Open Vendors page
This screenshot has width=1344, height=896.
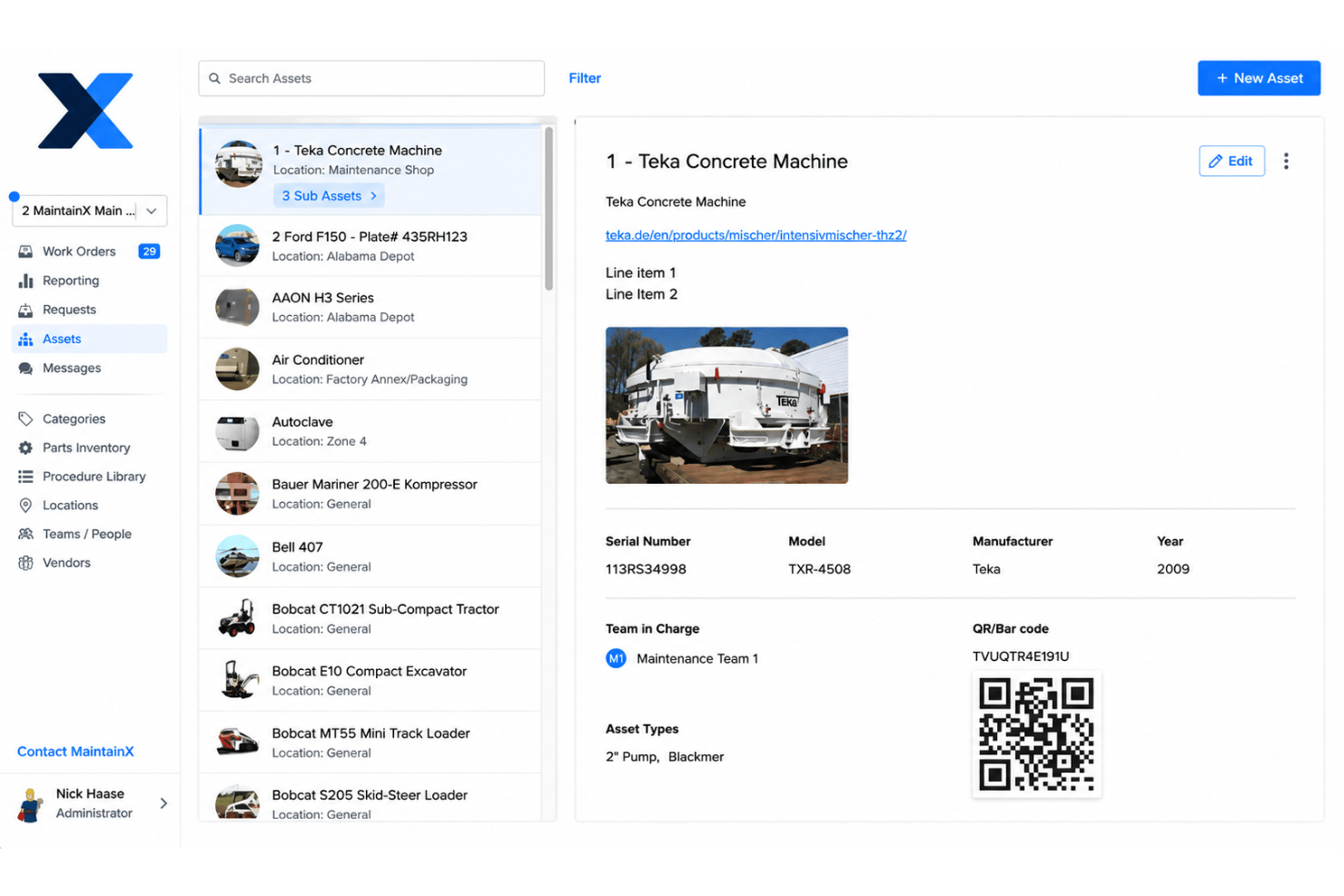[66, 563]
